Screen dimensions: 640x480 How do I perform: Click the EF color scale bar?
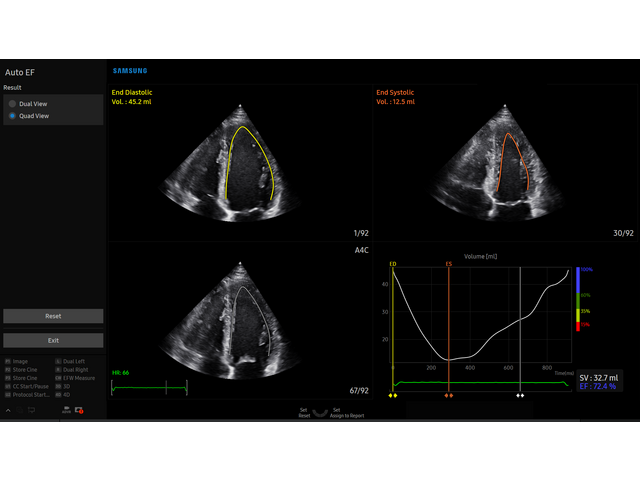point(578,298)
